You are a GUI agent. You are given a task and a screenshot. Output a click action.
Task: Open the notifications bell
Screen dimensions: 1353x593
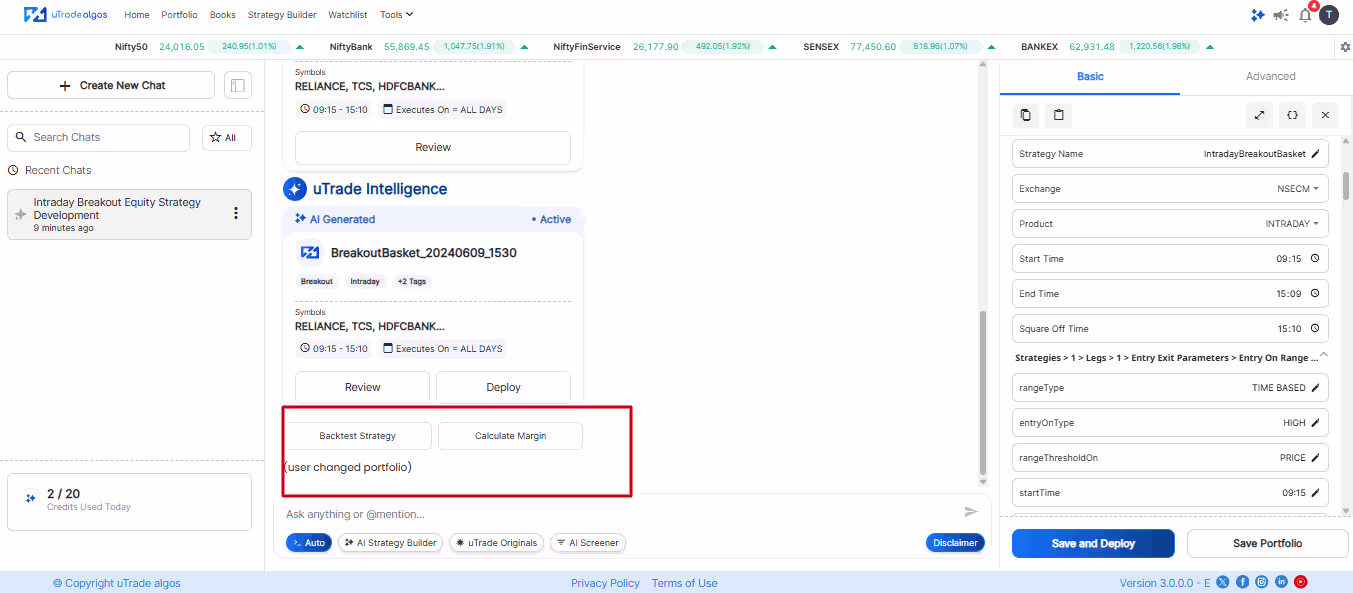pyautogui.click(x=1305, y=15)
